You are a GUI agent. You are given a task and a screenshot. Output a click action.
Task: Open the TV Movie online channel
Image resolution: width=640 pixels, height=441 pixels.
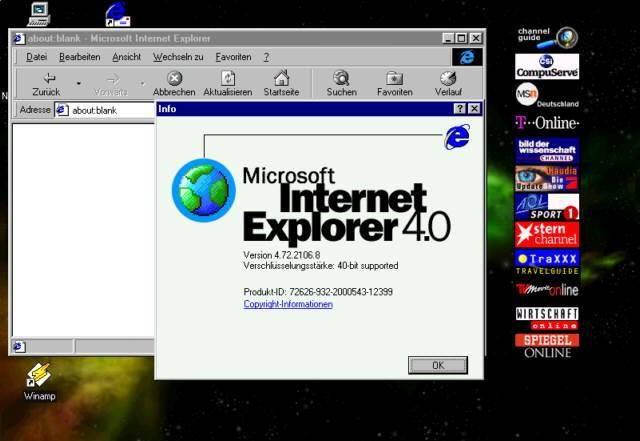point(547,290)
